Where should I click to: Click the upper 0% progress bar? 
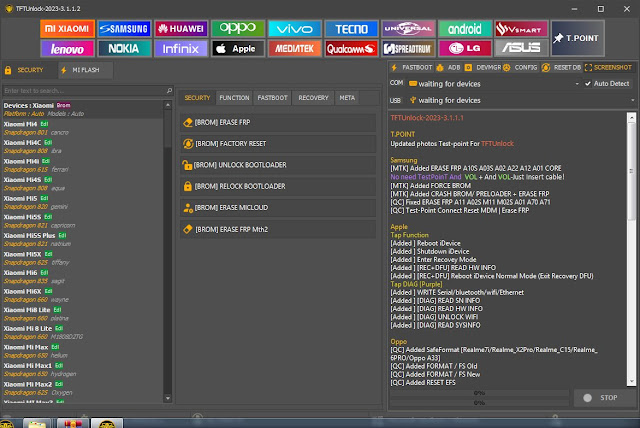(479, 393)
